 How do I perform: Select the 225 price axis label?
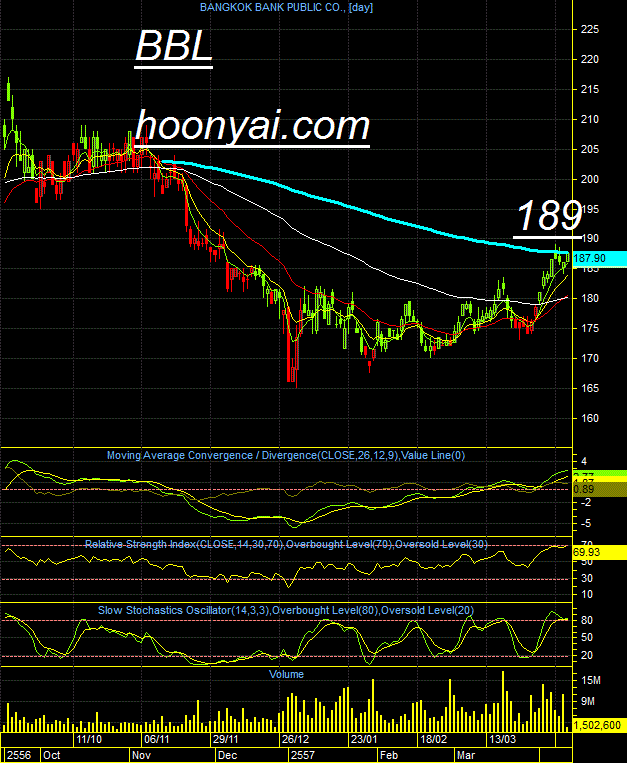point(589,30)
